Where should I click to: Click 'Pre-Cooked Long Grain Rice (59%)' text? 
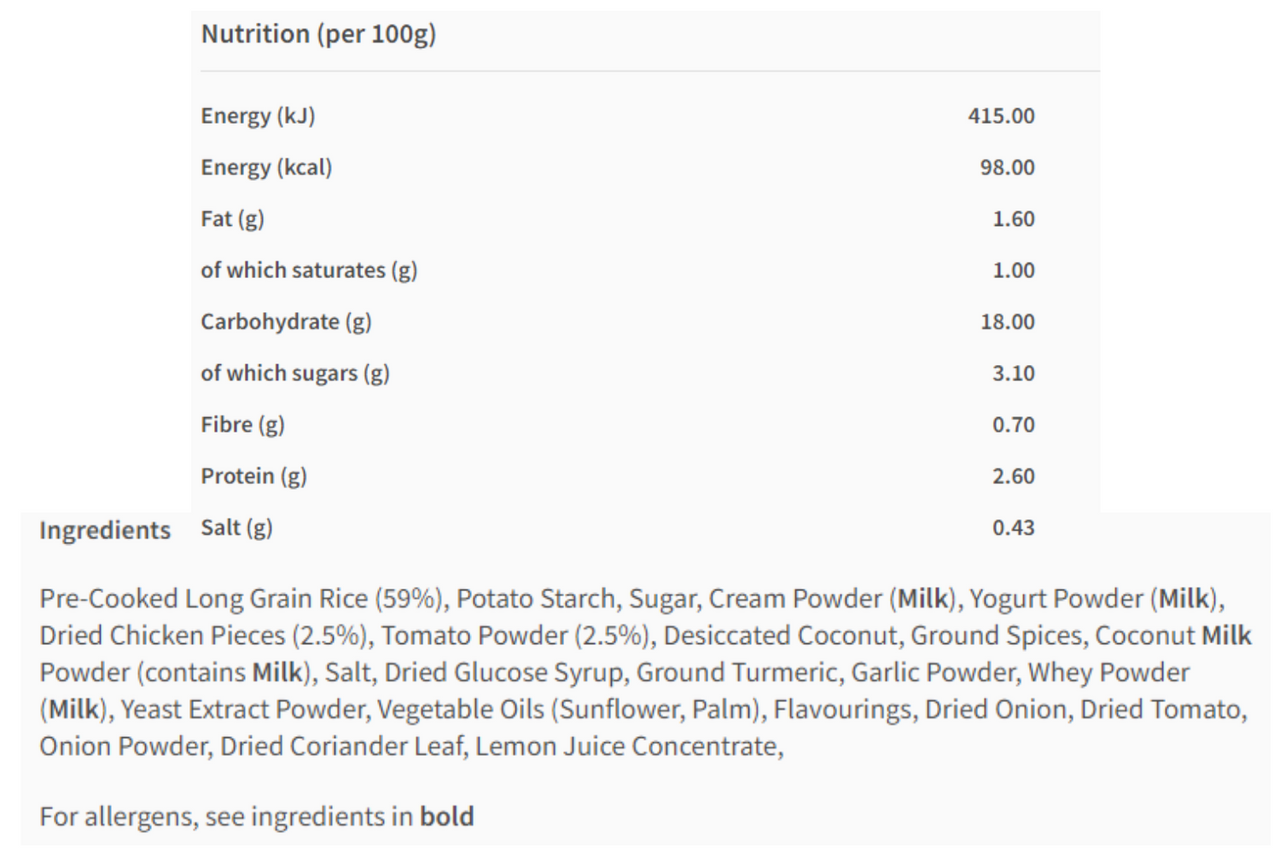pyautogui.click(x=241, y=600)
